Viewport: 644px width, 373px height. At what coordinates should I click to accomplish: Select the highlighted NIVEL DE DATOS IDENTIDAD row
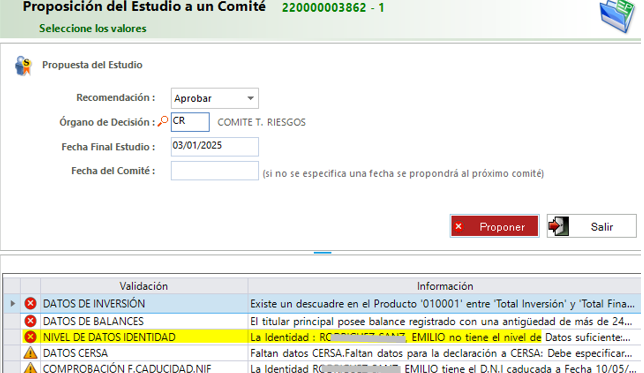point(322,337)
